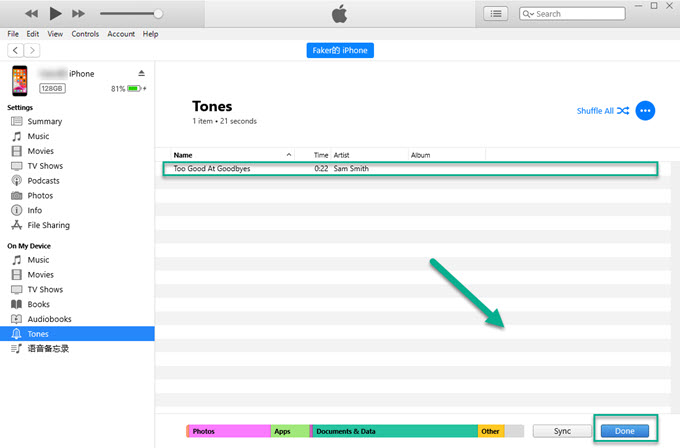Click the volume slider knob
Viewport: 680px width, 448px height.
coord(158,14)
